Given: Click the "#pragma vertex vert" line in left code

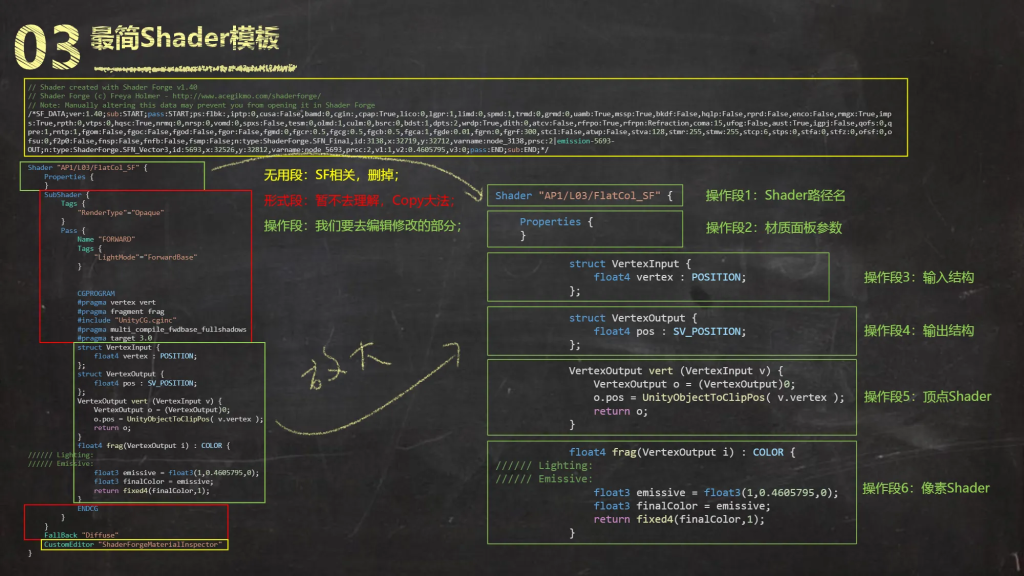Looking at the screenshot, I should point(116,301).
